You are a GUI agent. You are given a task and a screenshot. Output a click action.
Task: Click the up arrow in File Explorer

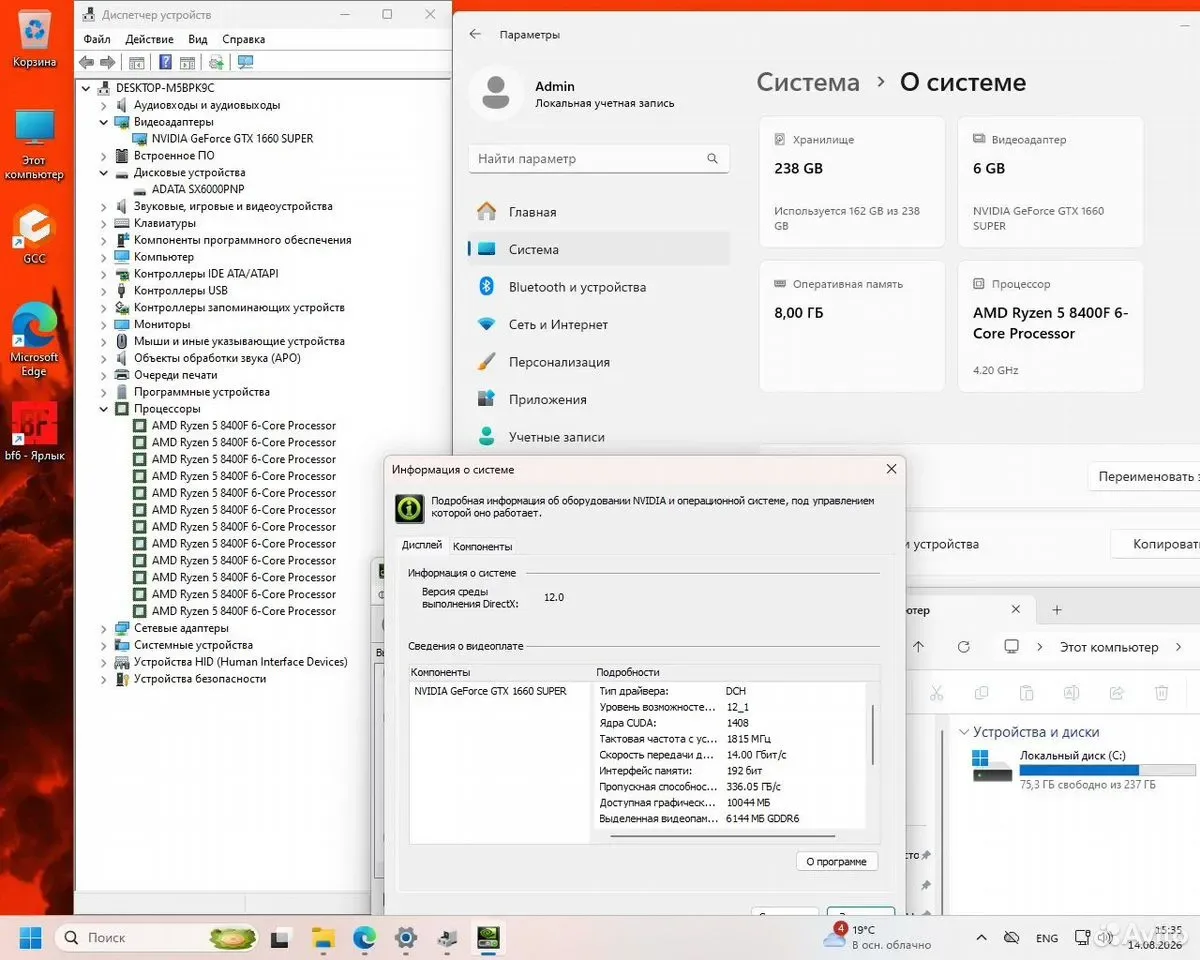coord(919,647)
